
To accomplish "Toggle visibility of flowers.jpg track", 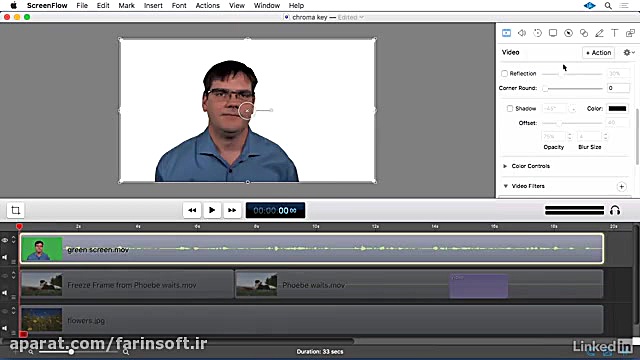I will (5, 311).
